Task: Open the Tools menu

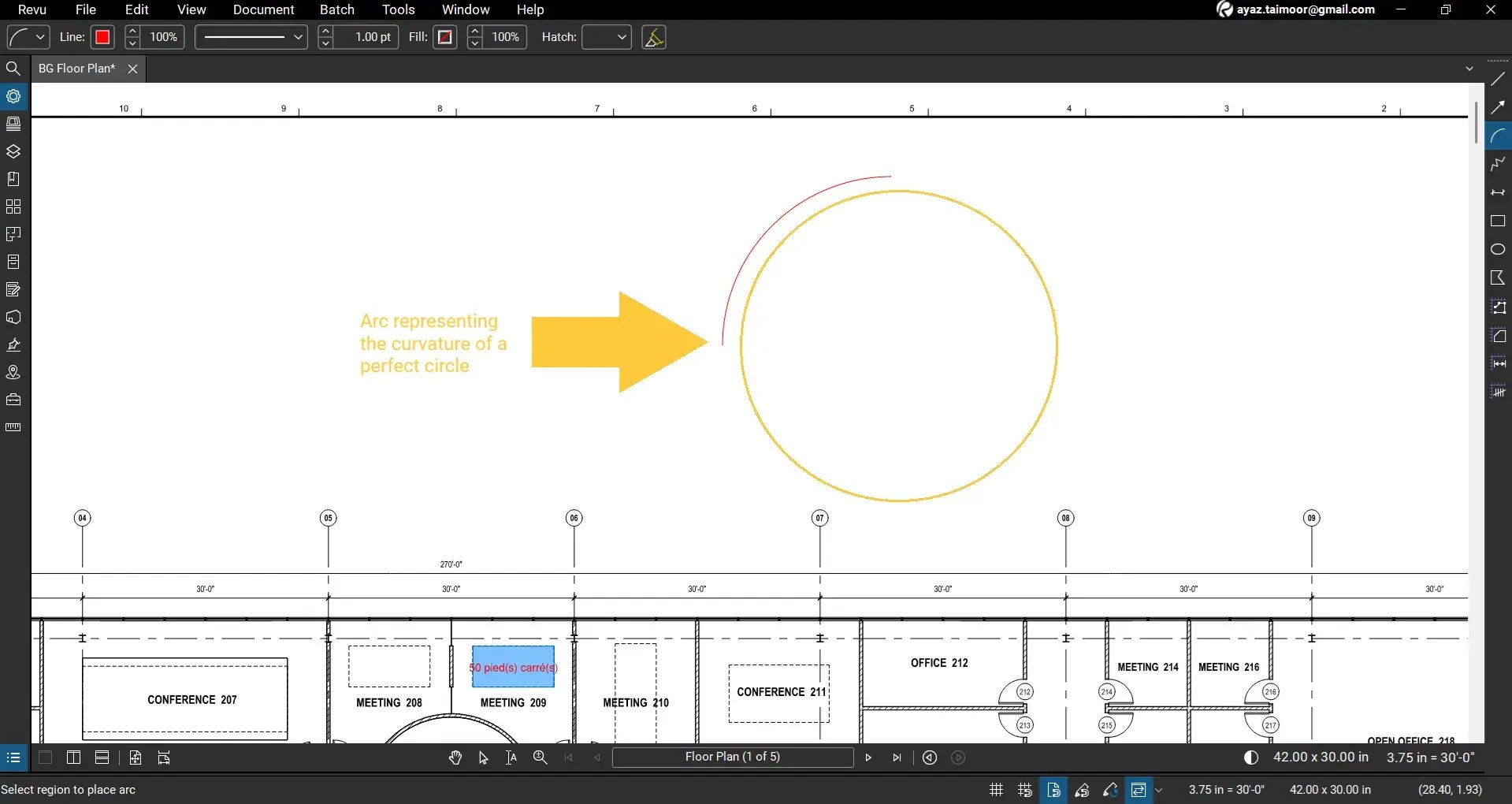Action: tap(397, 9)
